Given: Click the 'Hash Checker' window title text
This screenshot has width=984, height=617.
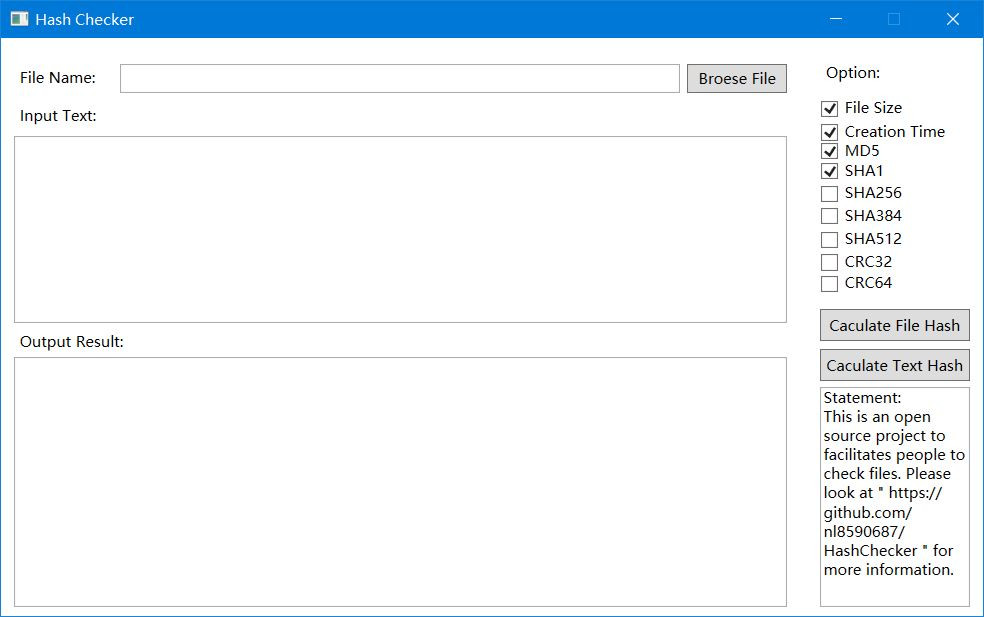Looking at the screenshot, I should click(84, 19).
